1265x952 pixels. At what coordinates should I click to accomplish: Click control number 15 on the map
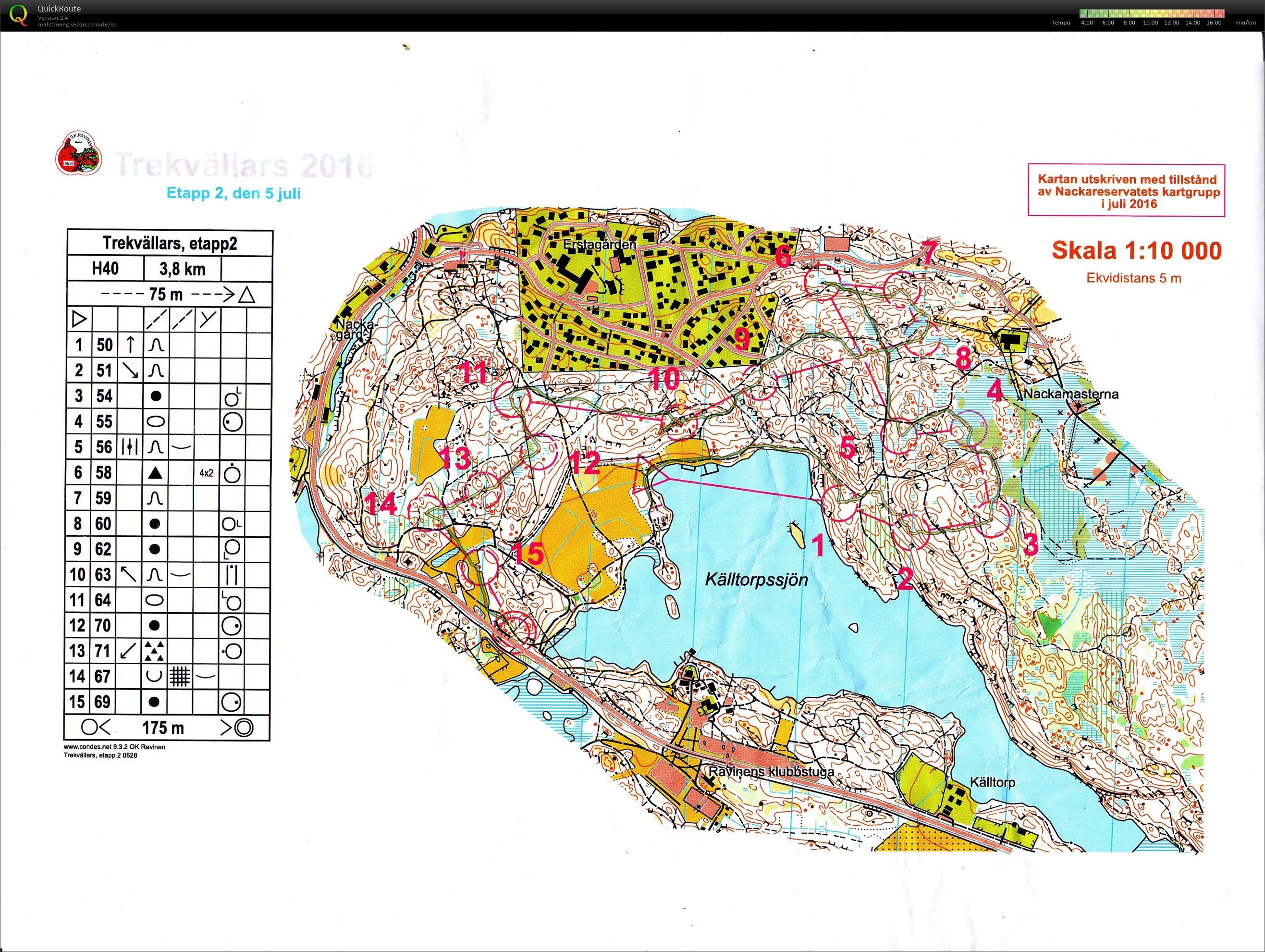[528, 553]
